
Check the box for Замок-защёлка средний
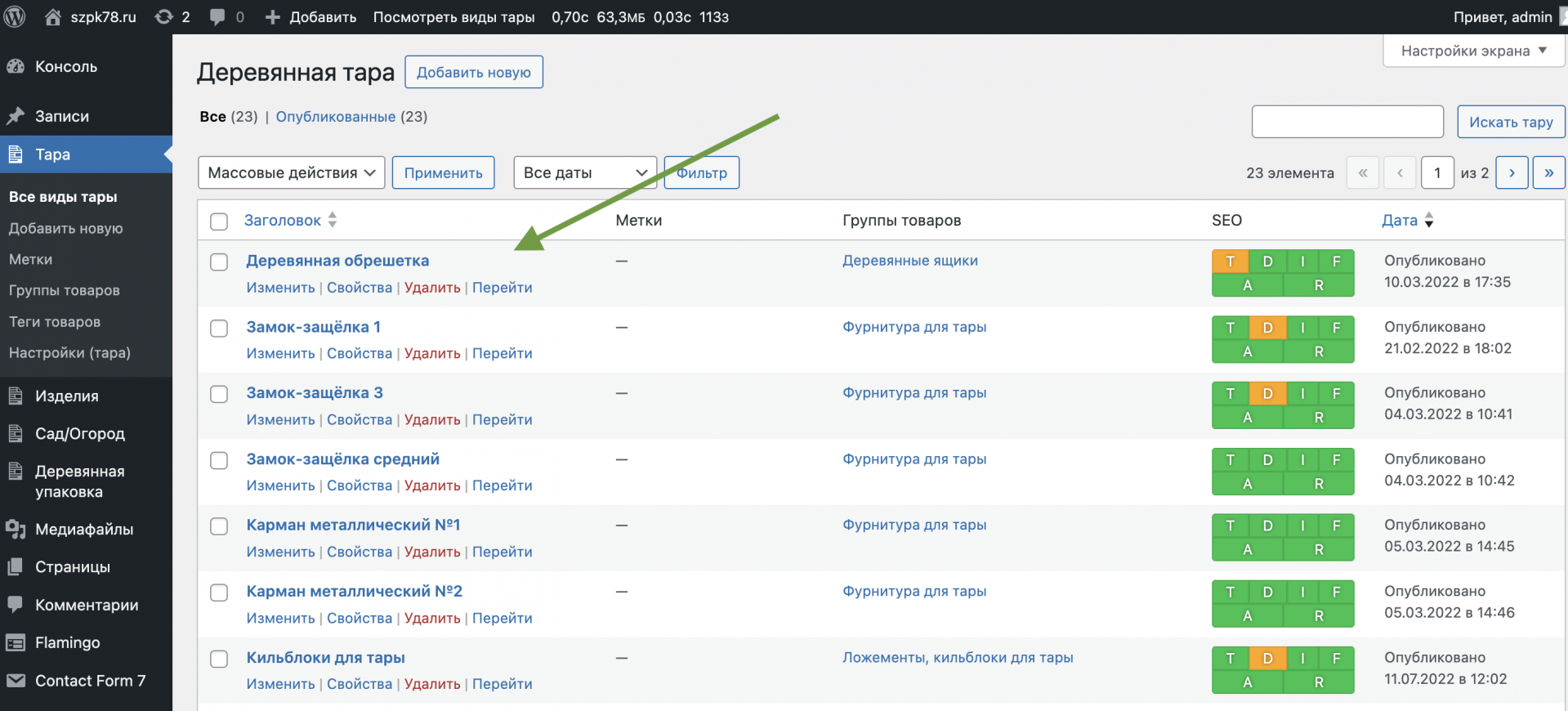219,461
